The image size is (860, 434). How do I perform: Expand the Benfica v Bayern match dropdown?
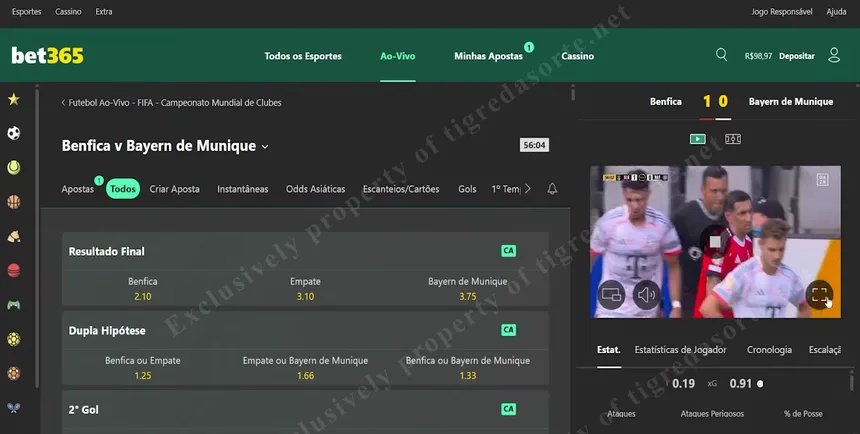265,146
